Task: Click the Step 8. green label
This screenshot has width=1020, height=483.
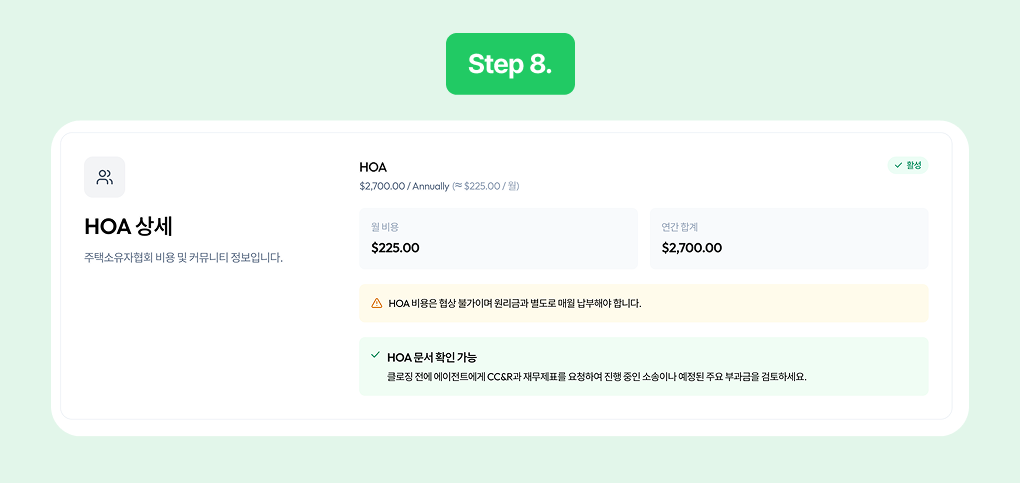Action: point(510,64)
